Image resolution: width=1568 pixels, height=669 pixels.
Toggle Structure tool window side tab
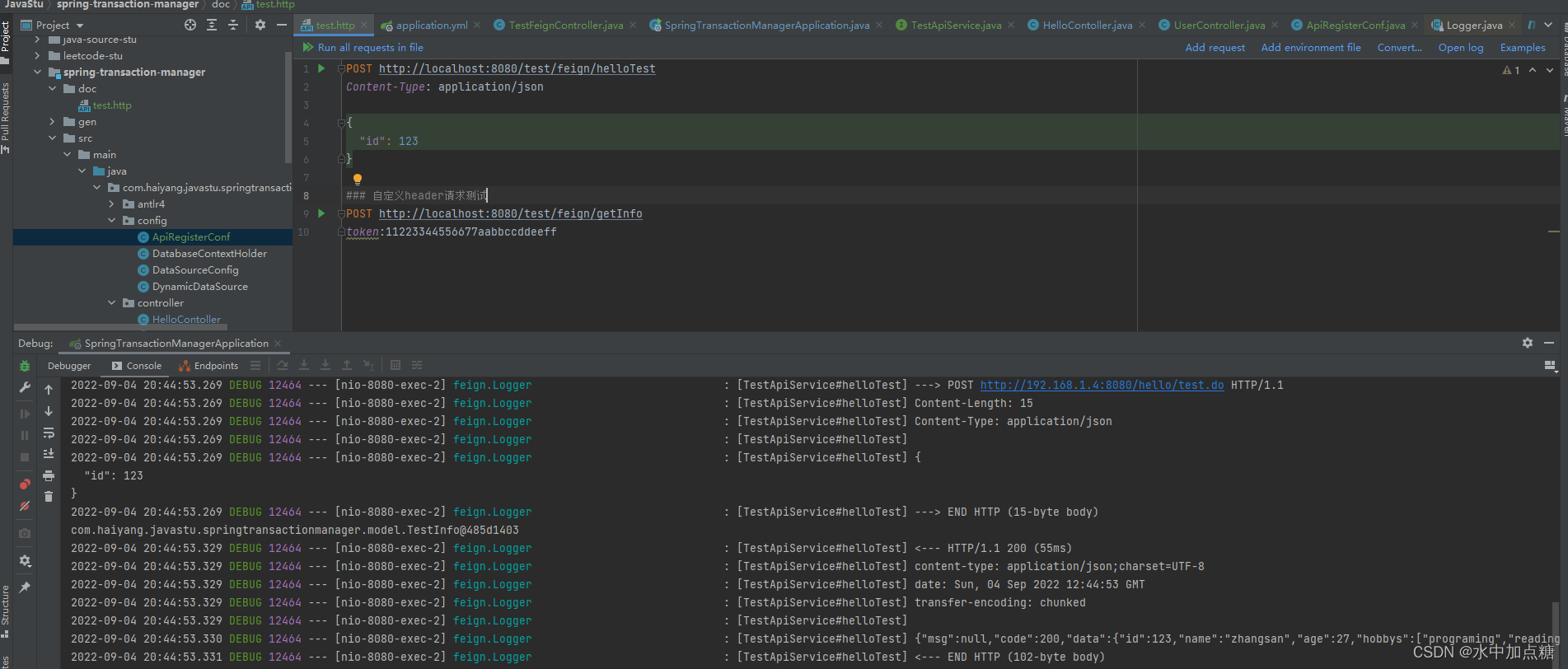pos(5,611)
